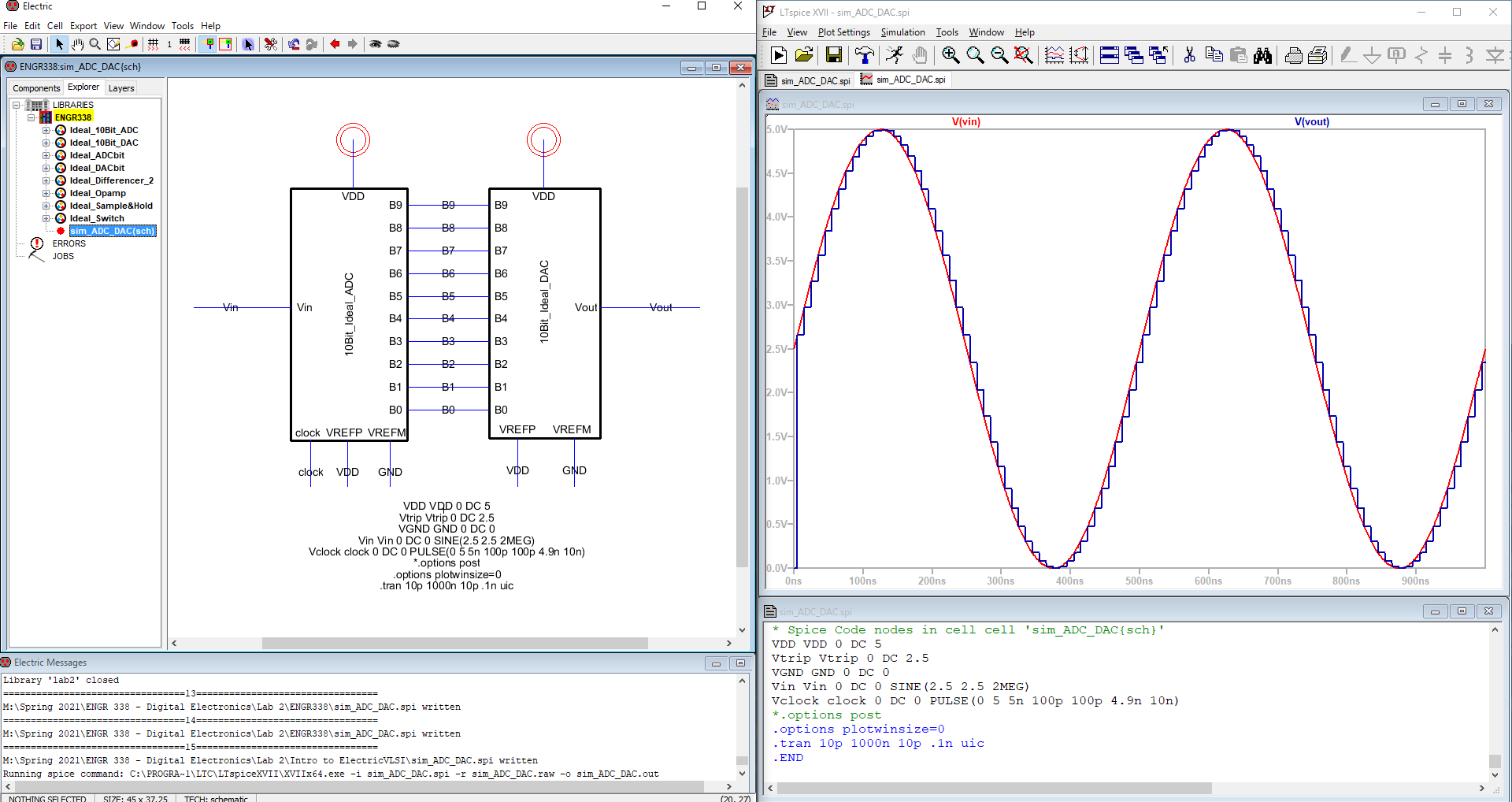This screenshot has height=802, width=1512.
Task: Click the red back arrow icon
Action: [x=335, y=44]
